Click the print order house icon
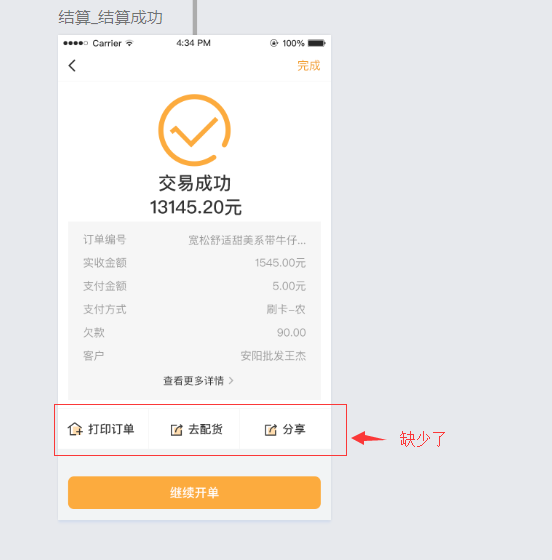552x560 pixels. [x=75, y=429]
